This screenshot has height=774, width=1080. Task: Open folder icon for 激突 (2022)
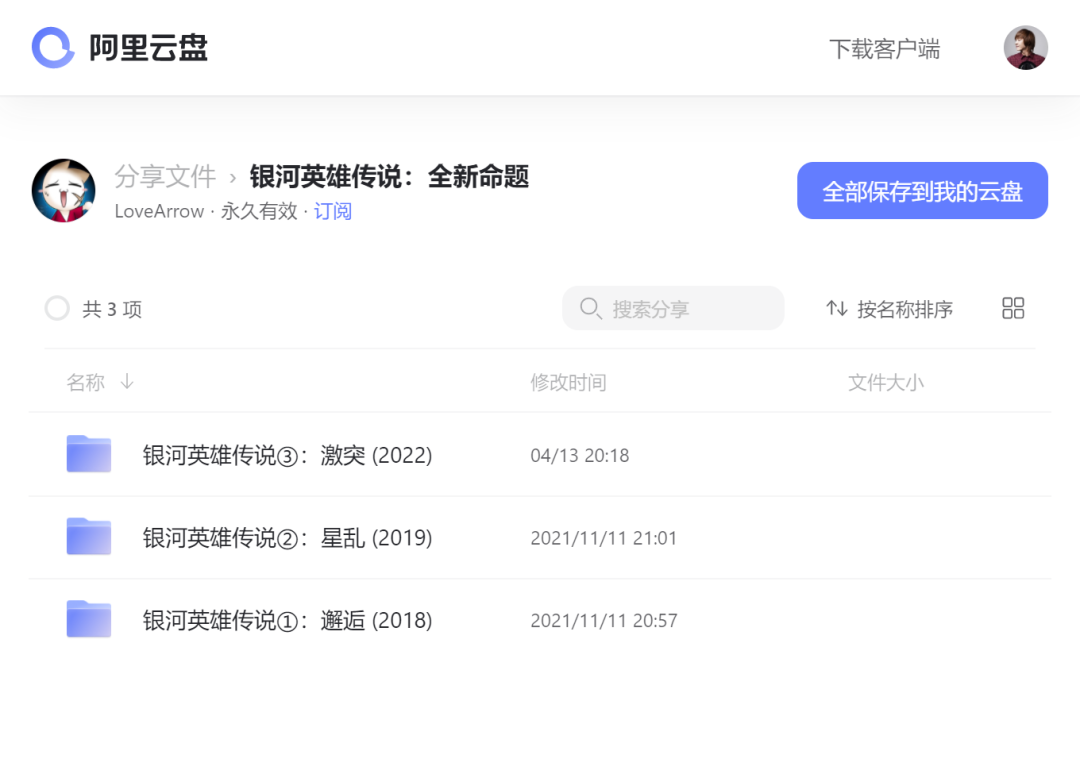(x=89, y=454)
